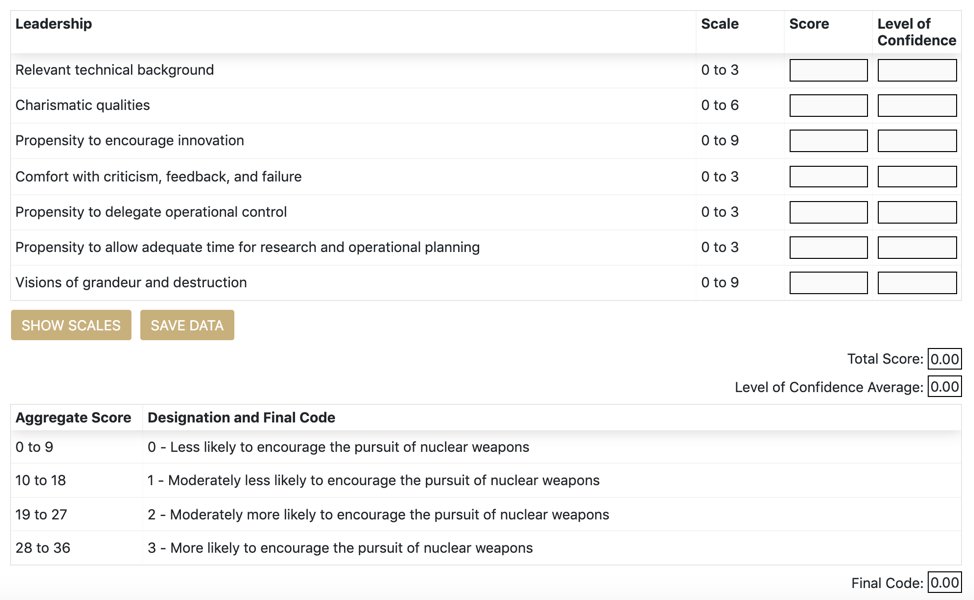
Task: Click '1 - Moderately less likely' designation
Action: (x=373, y=480)
